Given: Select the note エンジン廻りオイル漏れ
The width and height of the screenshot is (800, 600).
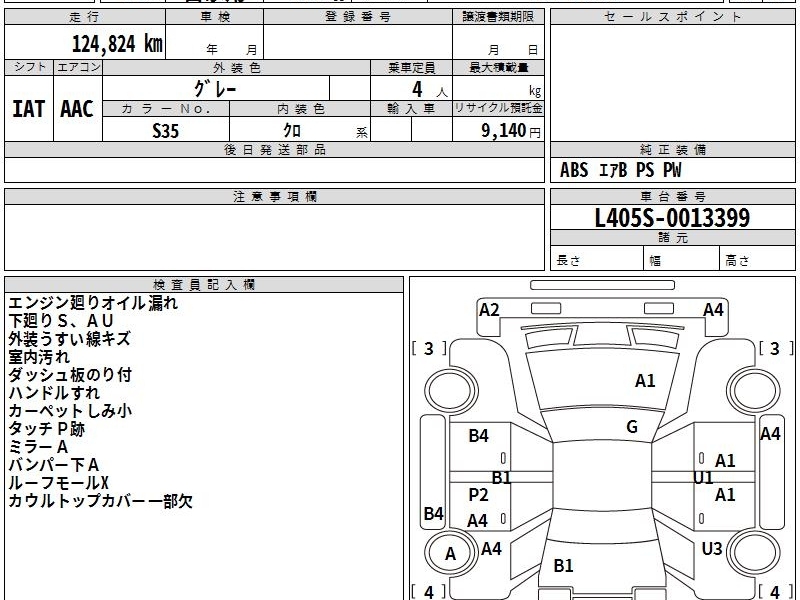Looking at the screenshot, I should click(x=93, y=303).
